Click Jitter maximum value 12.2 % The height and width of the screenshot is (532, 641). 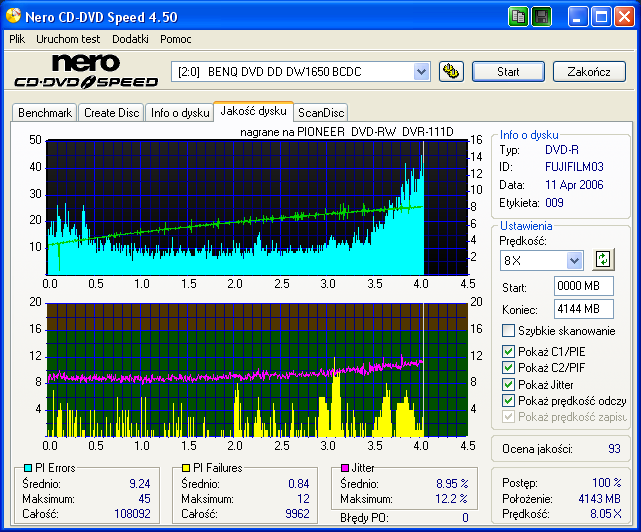click(451, 499)
